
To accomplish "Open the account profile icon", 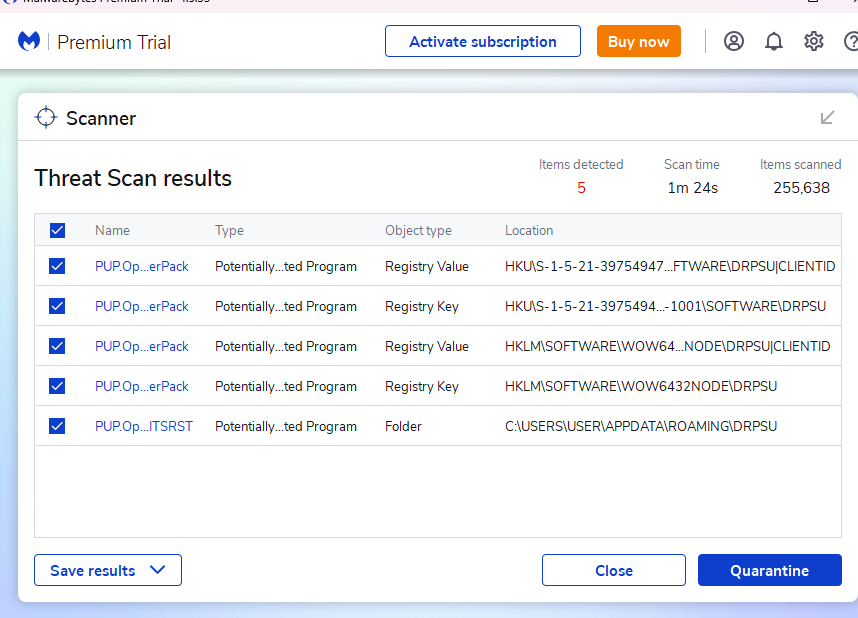I will (733, 41).
